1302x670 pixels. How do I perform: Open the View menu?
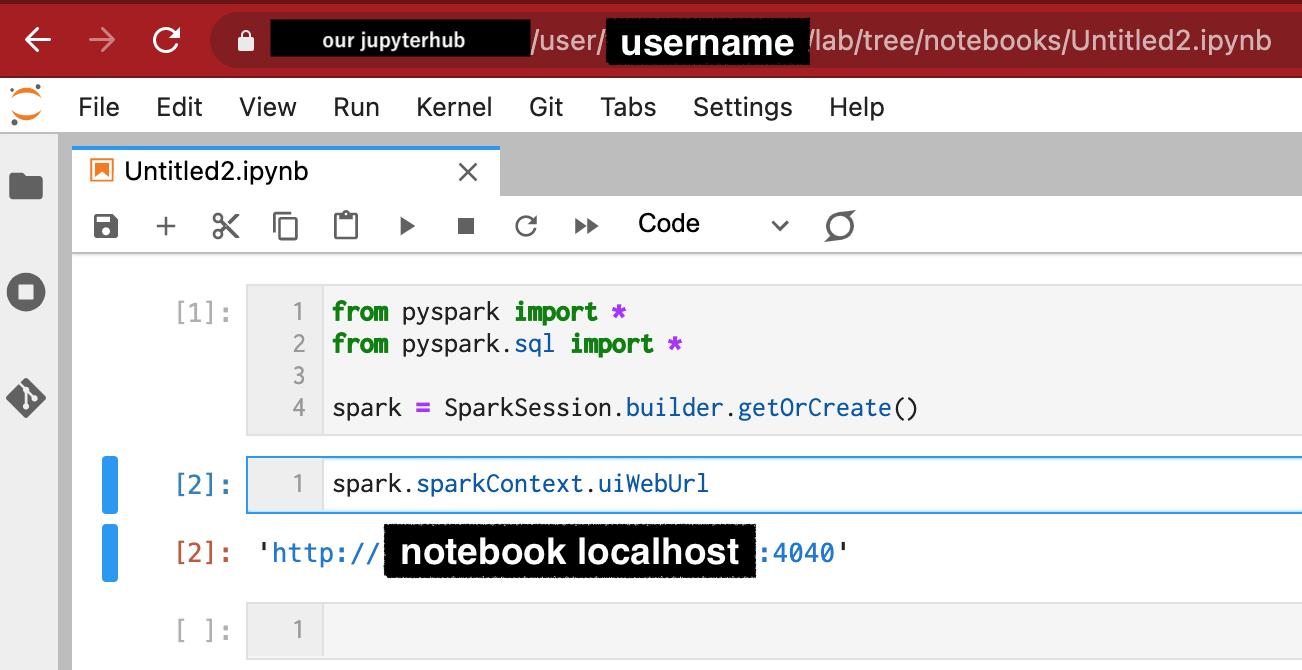point(268,107)
